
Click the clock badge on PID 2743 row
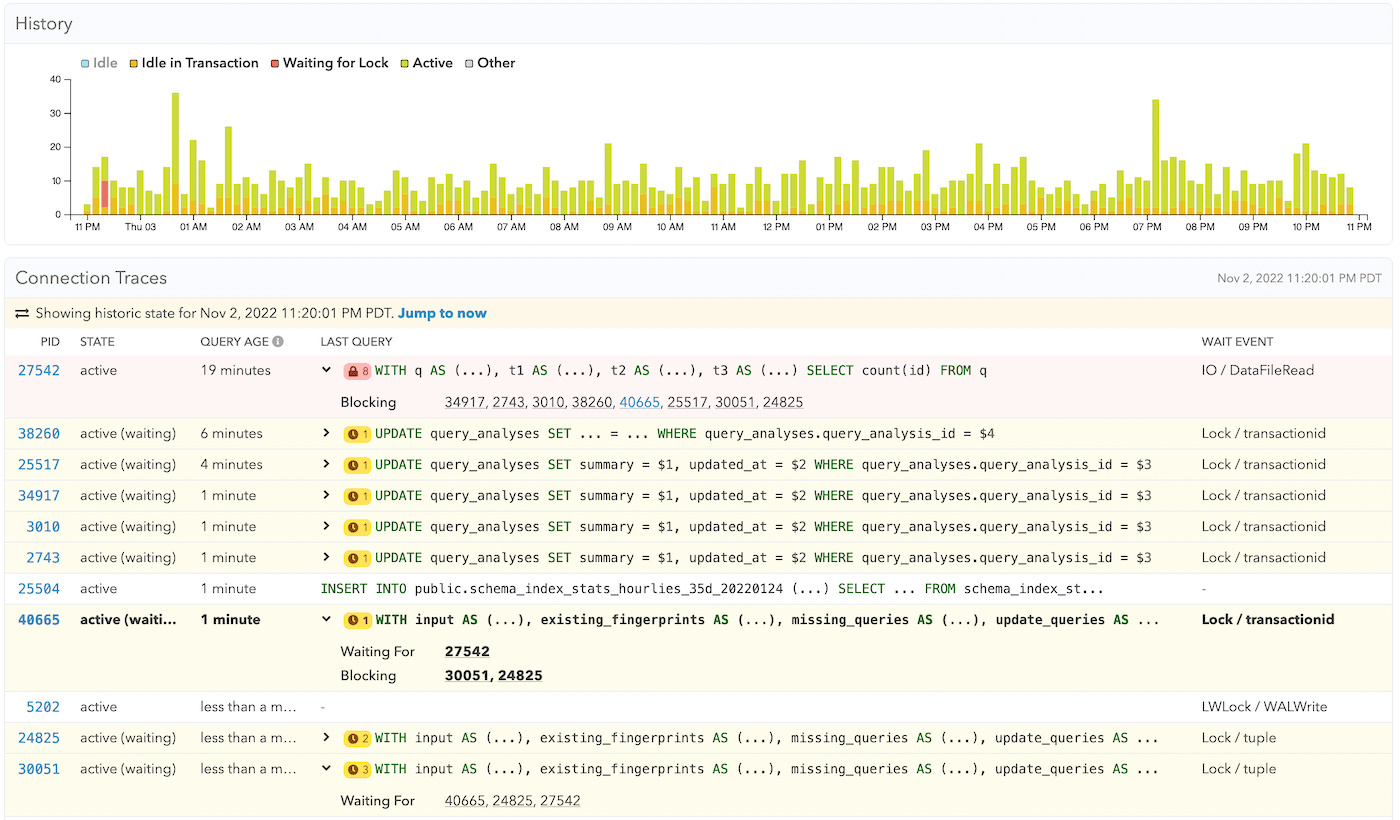357,558
